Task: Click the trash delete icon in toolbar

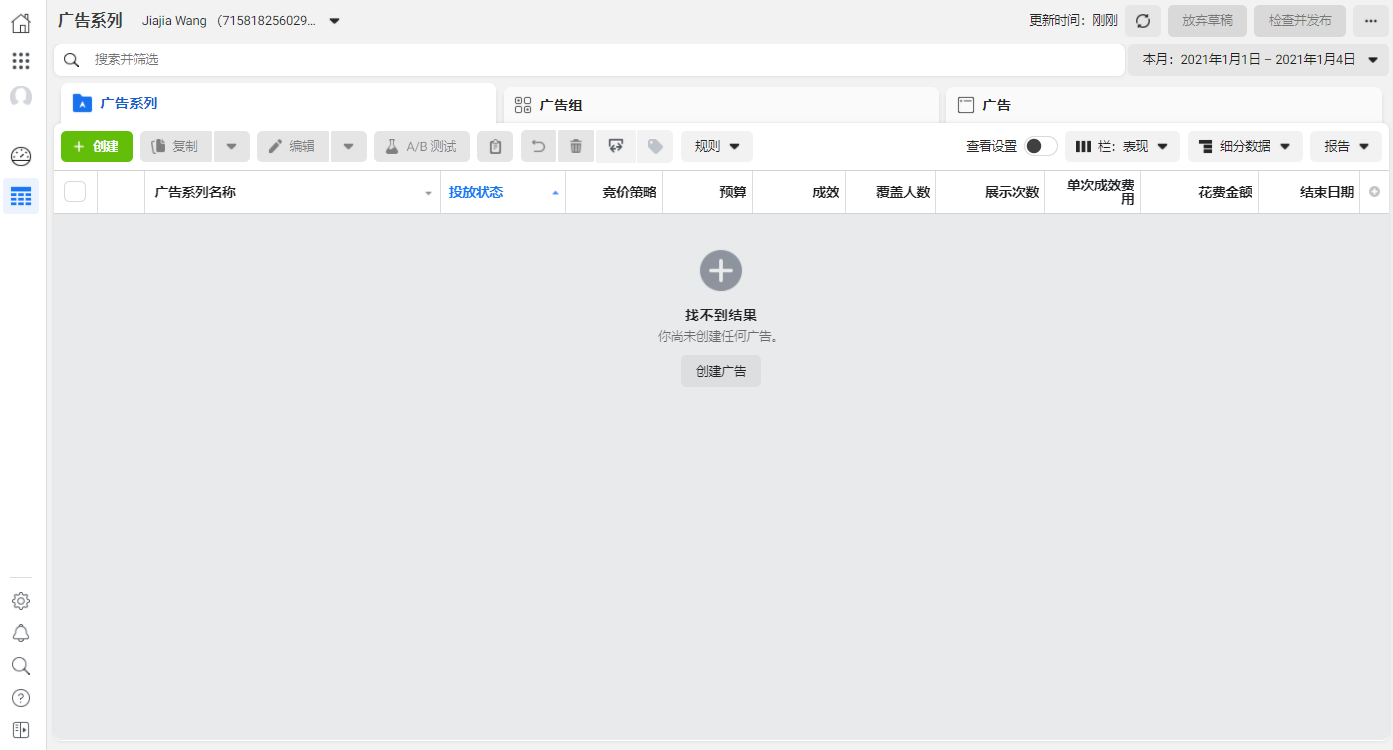Action: [x=576, y=147]
